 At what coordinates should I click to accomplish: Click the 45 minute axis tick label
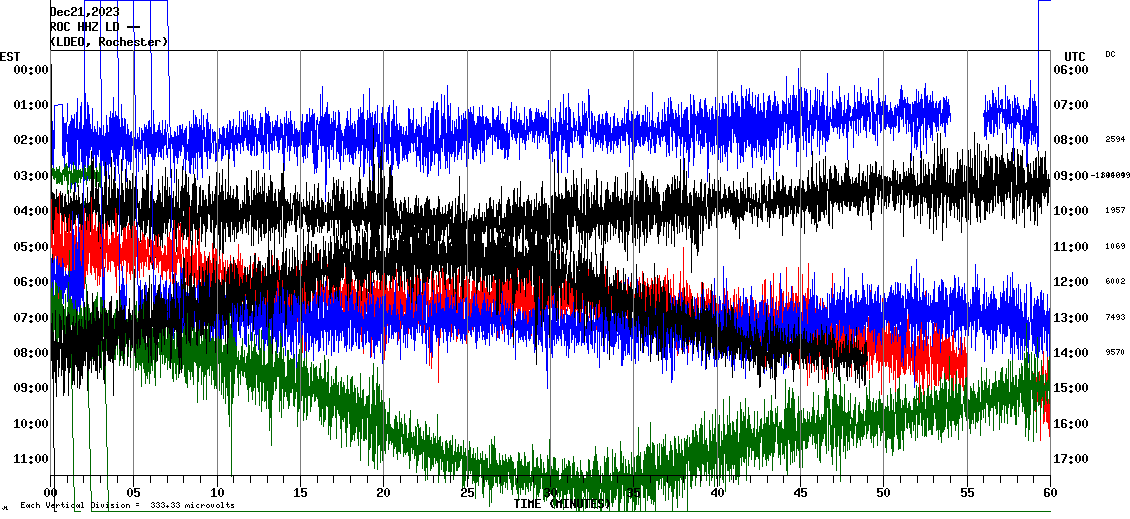pyautogui.click(x=801, y=493)
